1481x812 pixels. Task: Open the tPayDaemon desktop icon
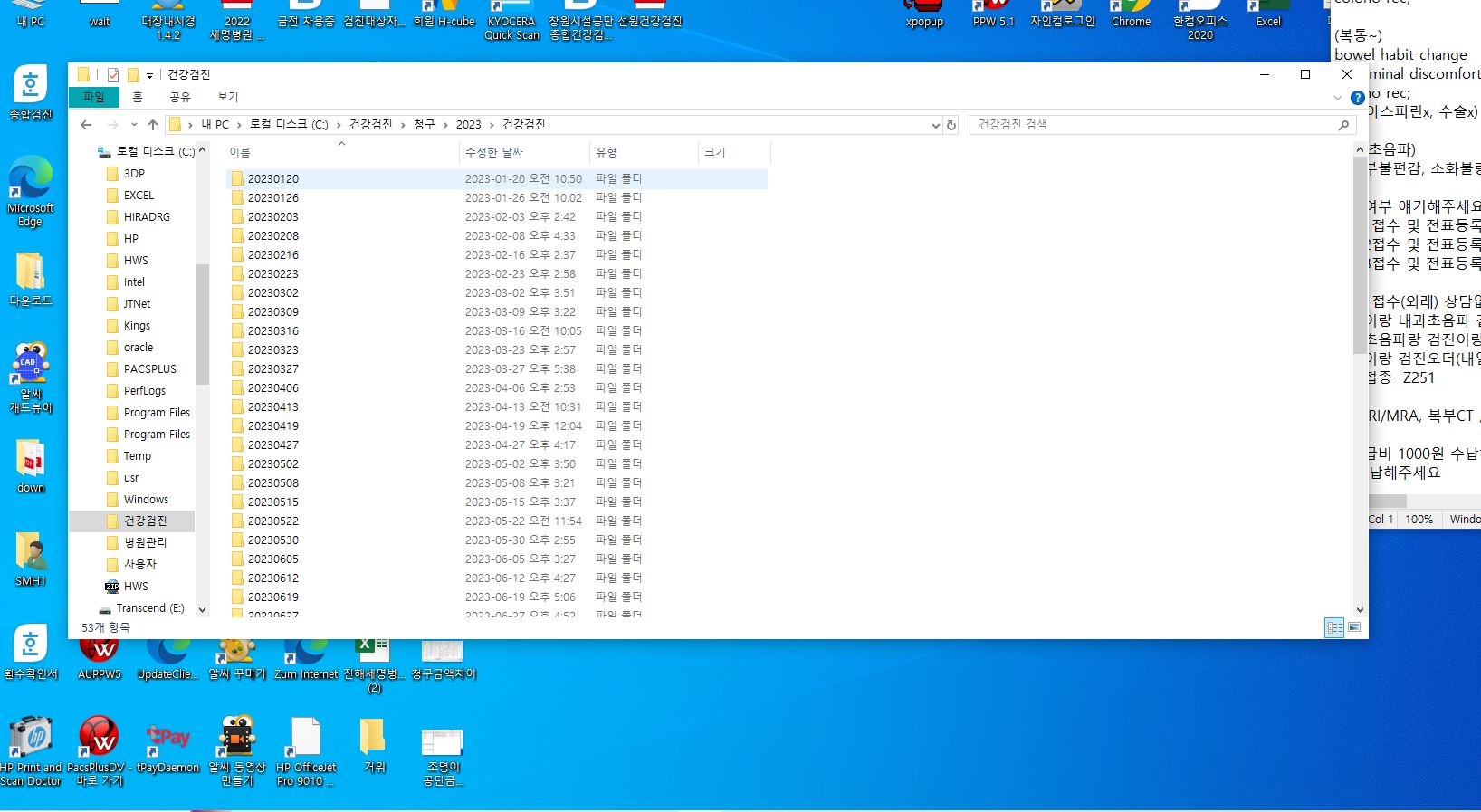167,749
